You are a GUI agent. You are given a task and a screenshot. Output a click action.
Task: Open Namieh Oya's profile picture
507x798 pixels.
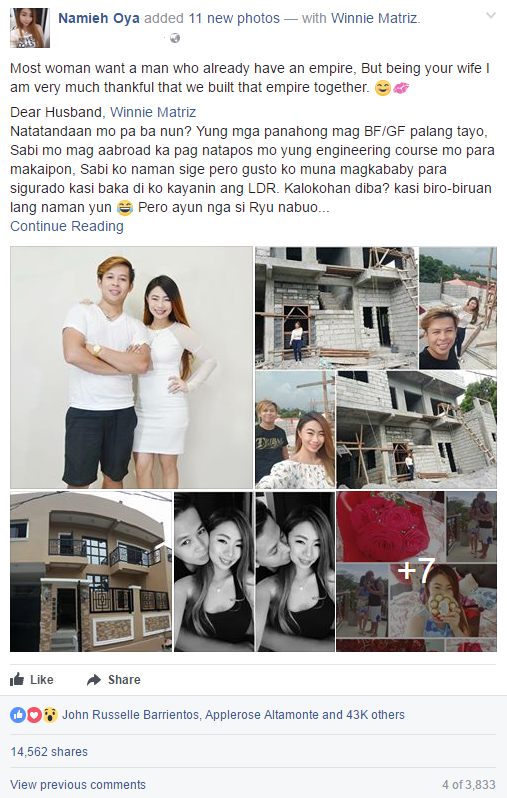point(30,28)
